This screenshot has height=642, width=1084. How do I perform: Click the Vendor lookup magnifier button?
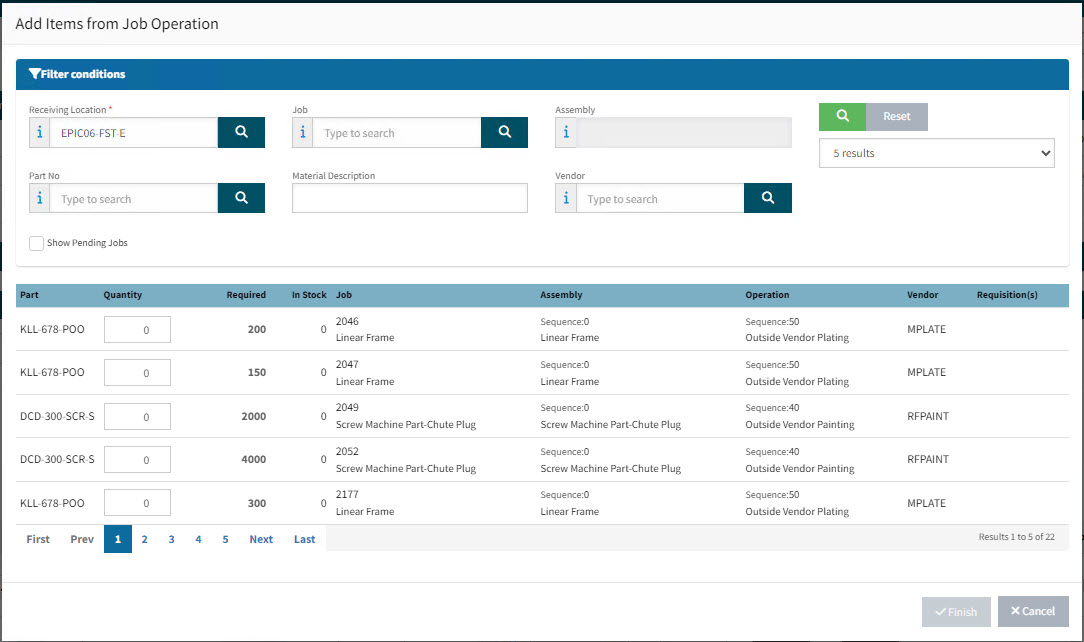[x=767, y=199]
